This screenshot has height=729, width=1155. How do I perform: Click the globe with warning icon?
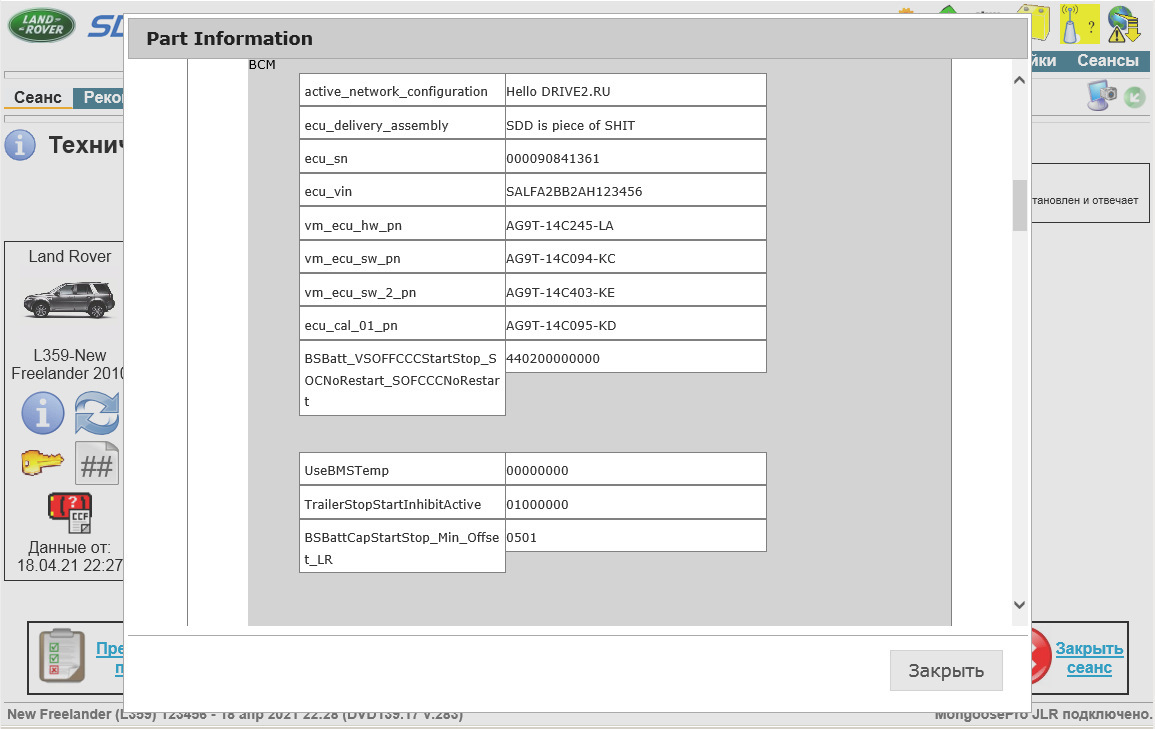coord(1124,24)
